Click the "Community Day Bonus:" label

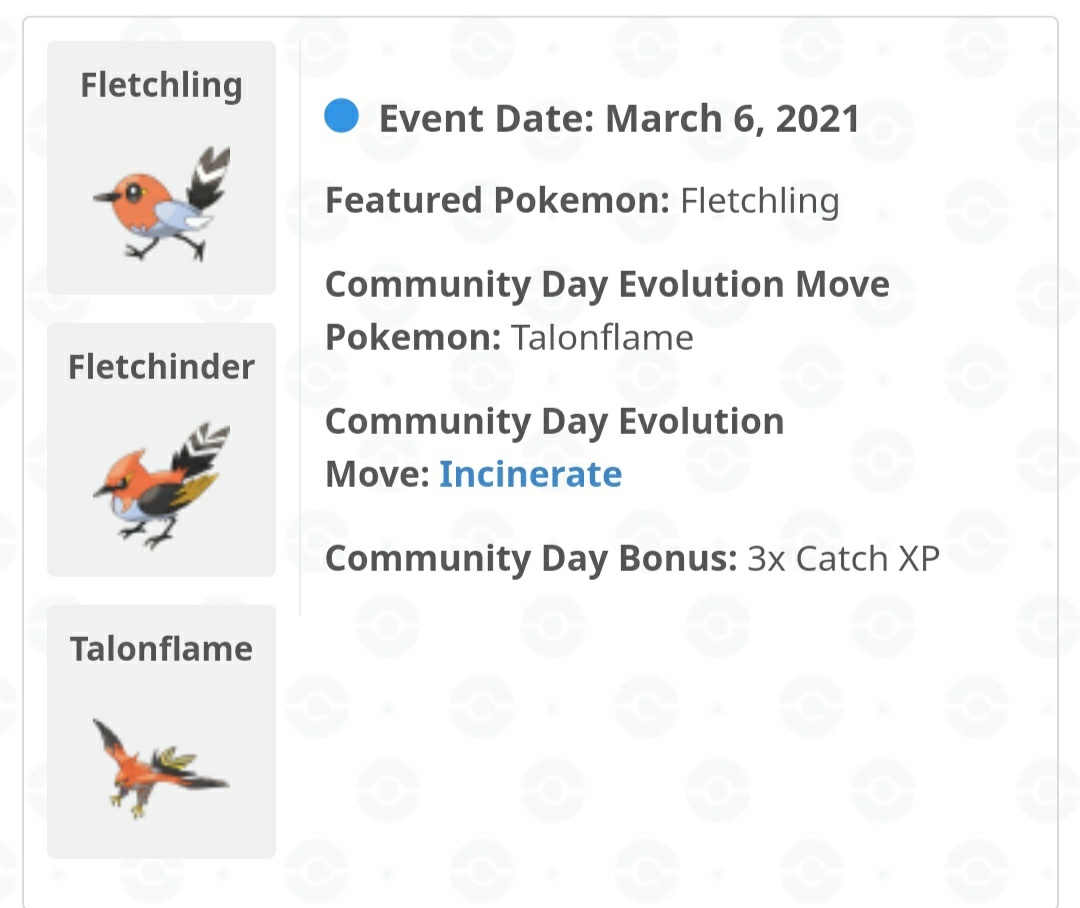[x=531, y=558]
